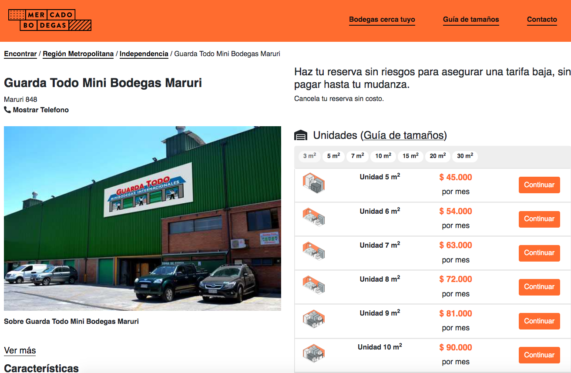
Task: Click the Unidad 7 m² unit icon
Action: pos(314,251)
